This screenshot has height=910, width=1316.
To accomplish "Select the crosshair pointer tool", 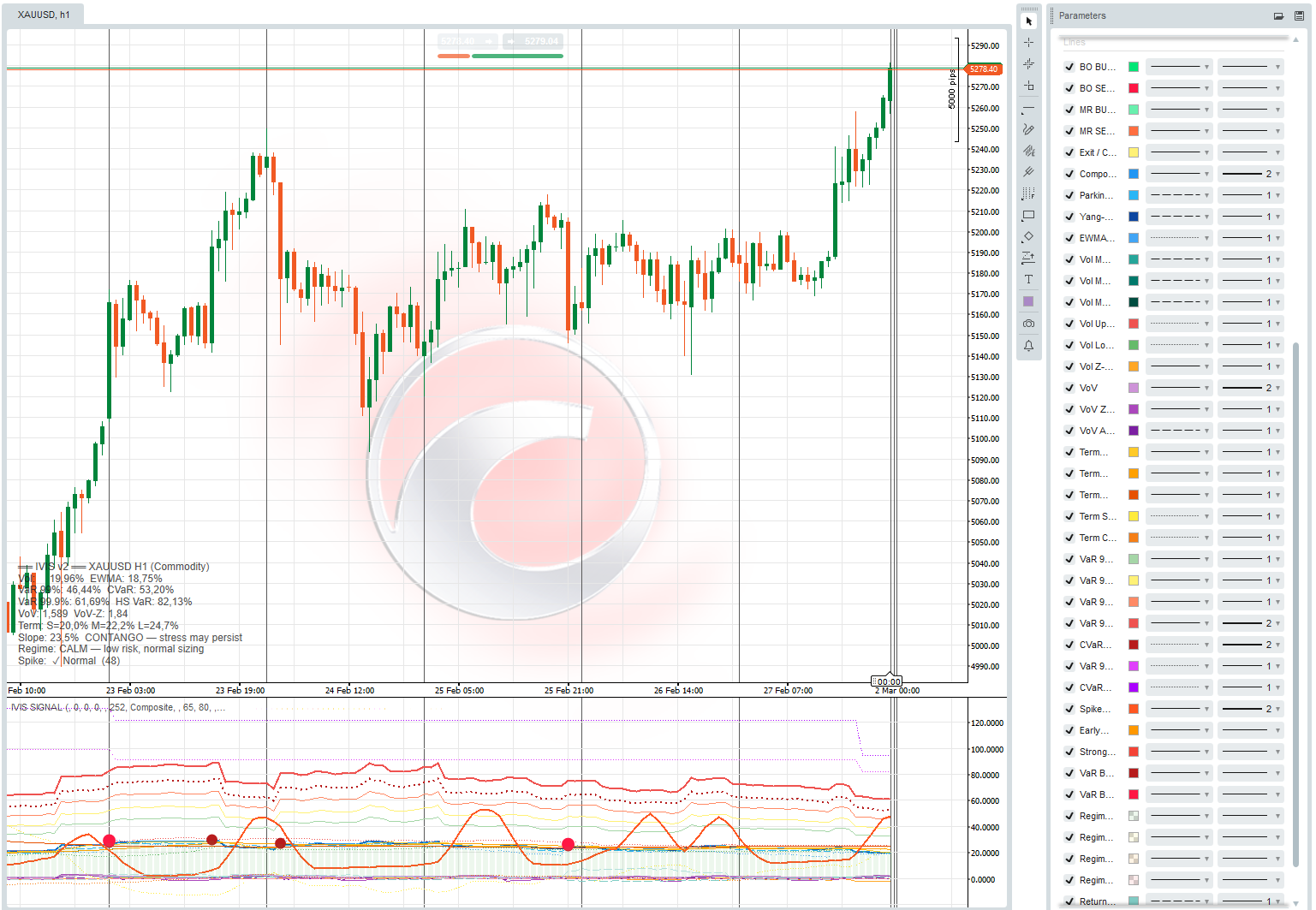I will coord(1028,41).
